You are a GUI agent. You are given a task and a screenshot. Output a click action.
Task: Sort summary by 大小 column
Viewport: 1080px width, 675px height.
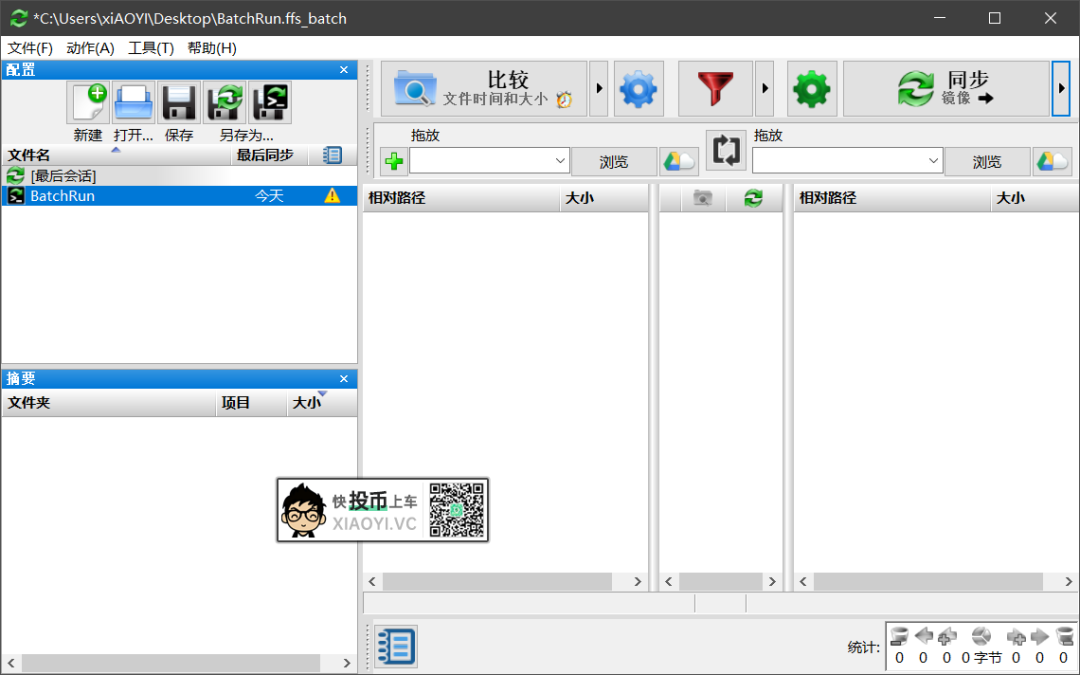pos(322,403)
